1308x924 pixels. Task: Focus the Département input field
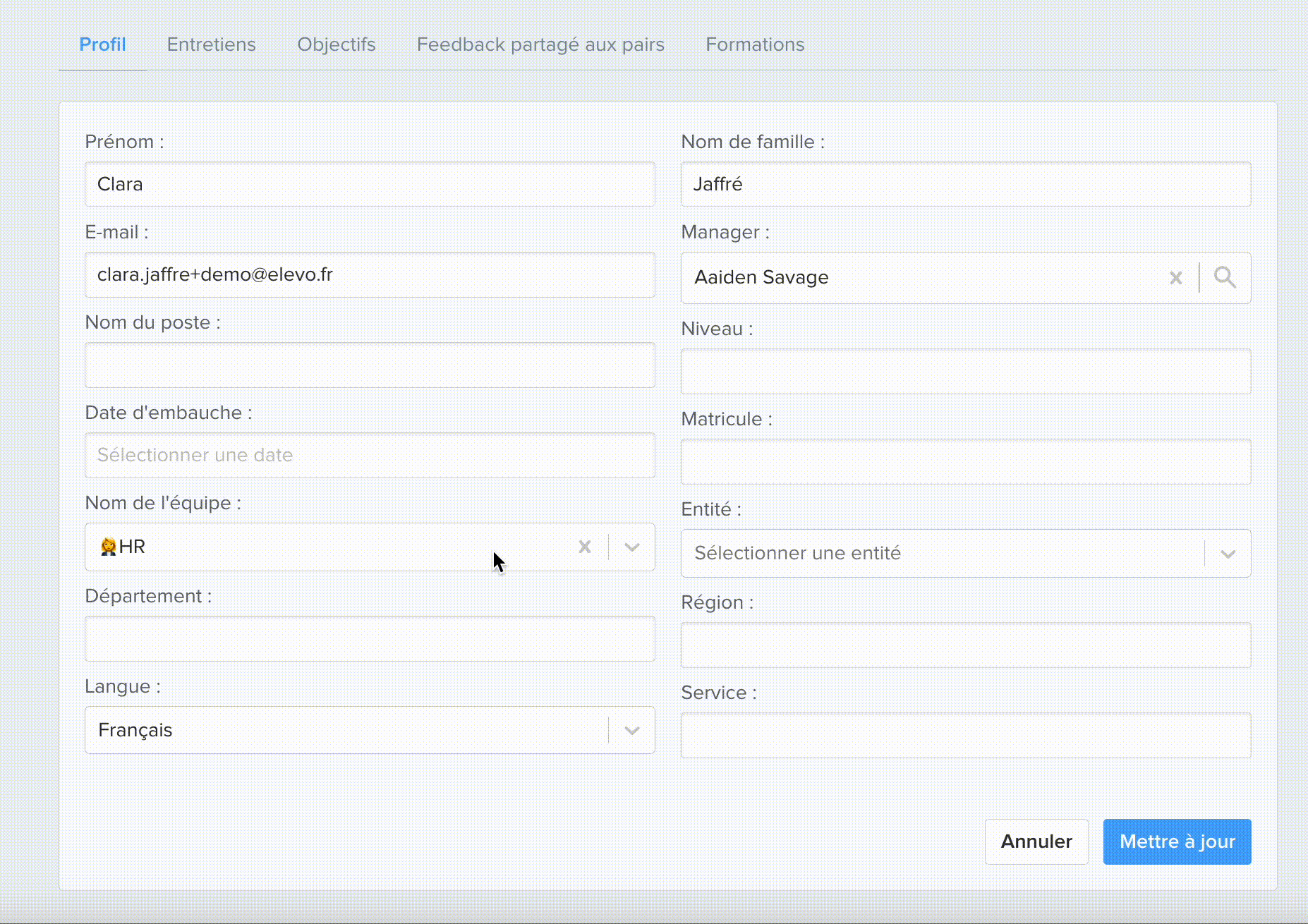tap(370, 638)
